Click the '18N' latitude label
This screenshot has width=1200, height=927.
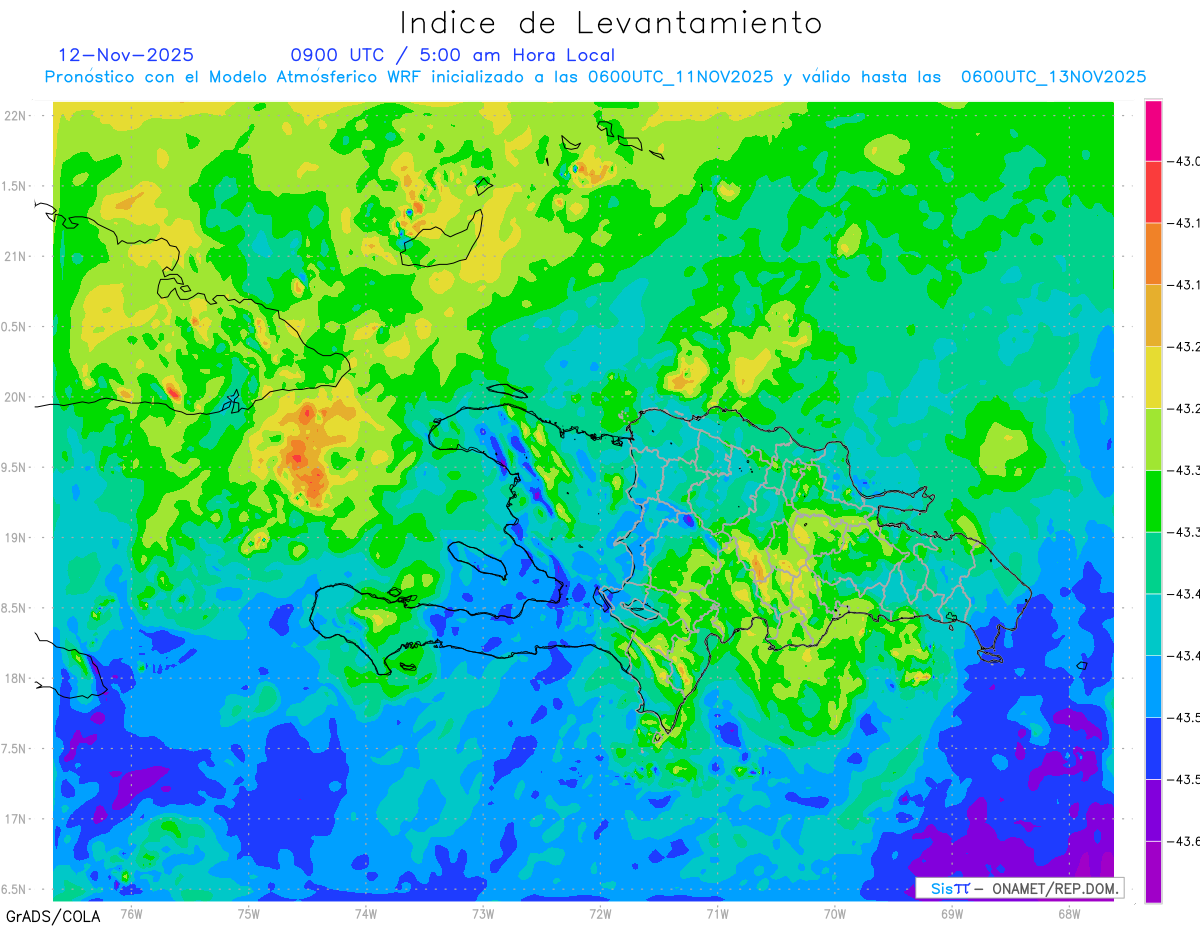[x=14, y=679]
